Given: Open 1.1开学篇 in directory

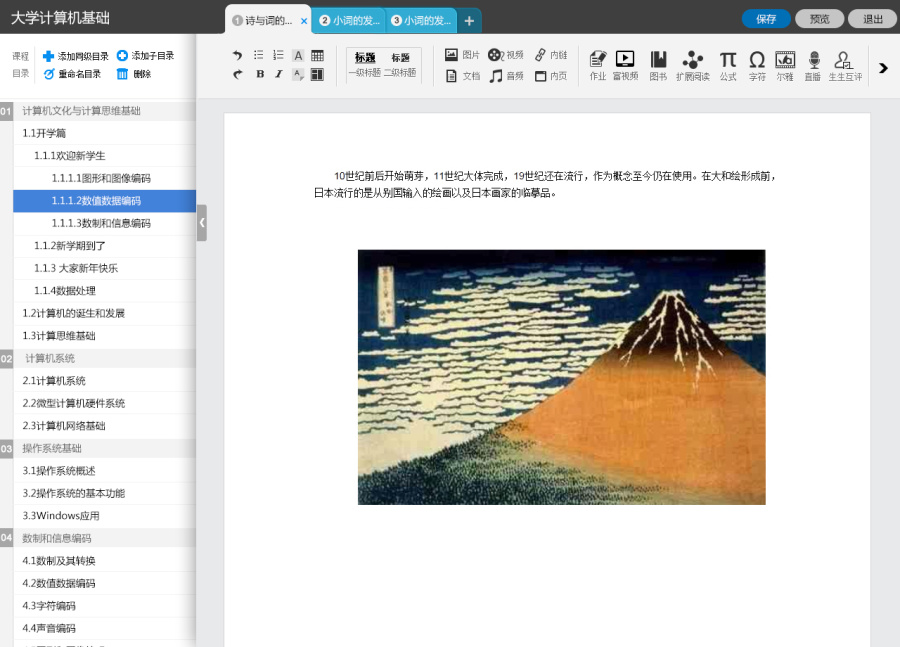Looking at the screenshot, I should (104, 133).
